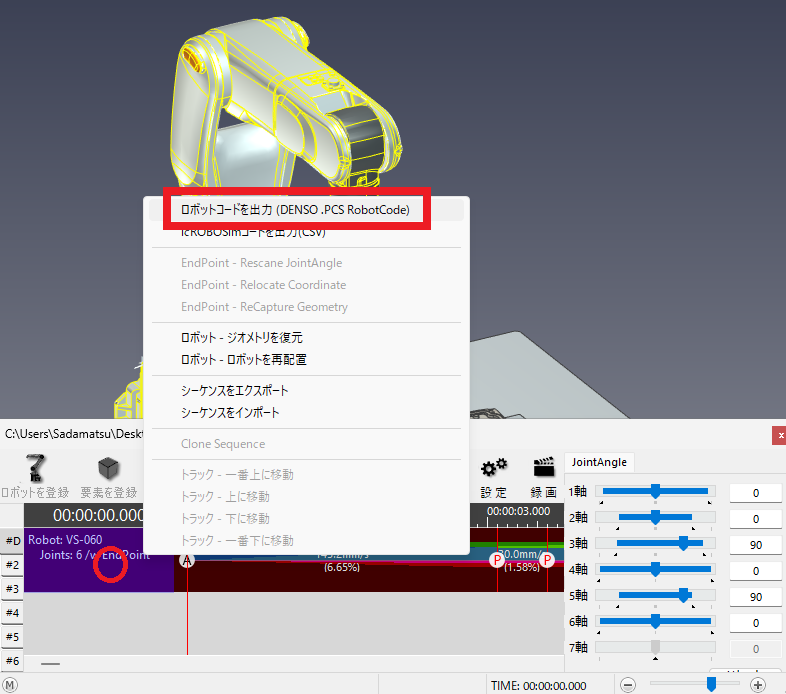Select ロボット - ジオメトリを復元
The height and width of the screenshot is (694, 786).
point(242,338)
